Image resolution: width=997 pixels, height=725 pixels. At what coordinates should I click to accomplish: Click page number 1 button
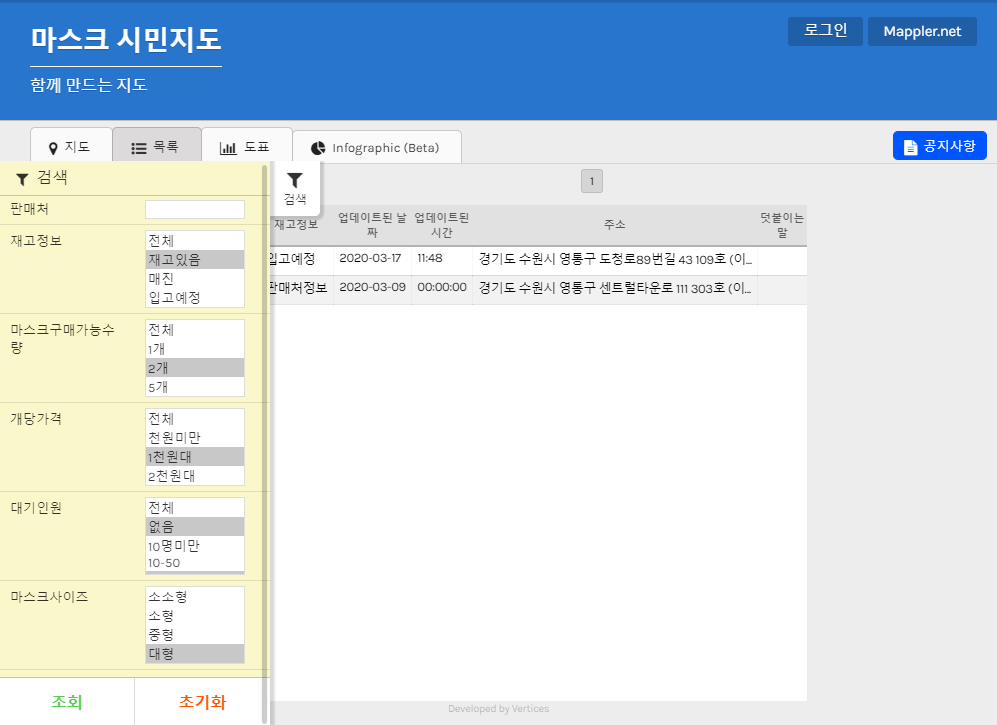592,181
